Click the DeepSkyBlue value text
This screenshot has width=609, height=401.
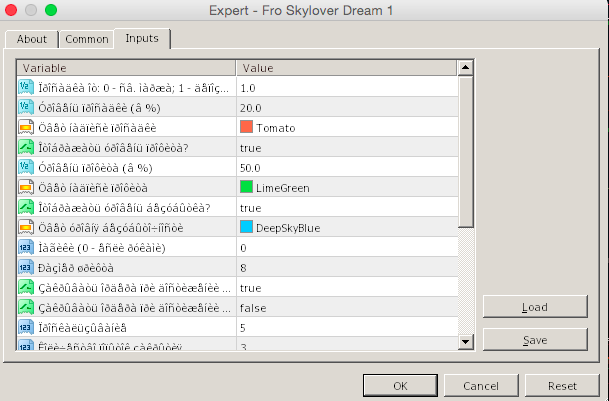point(288,228)
